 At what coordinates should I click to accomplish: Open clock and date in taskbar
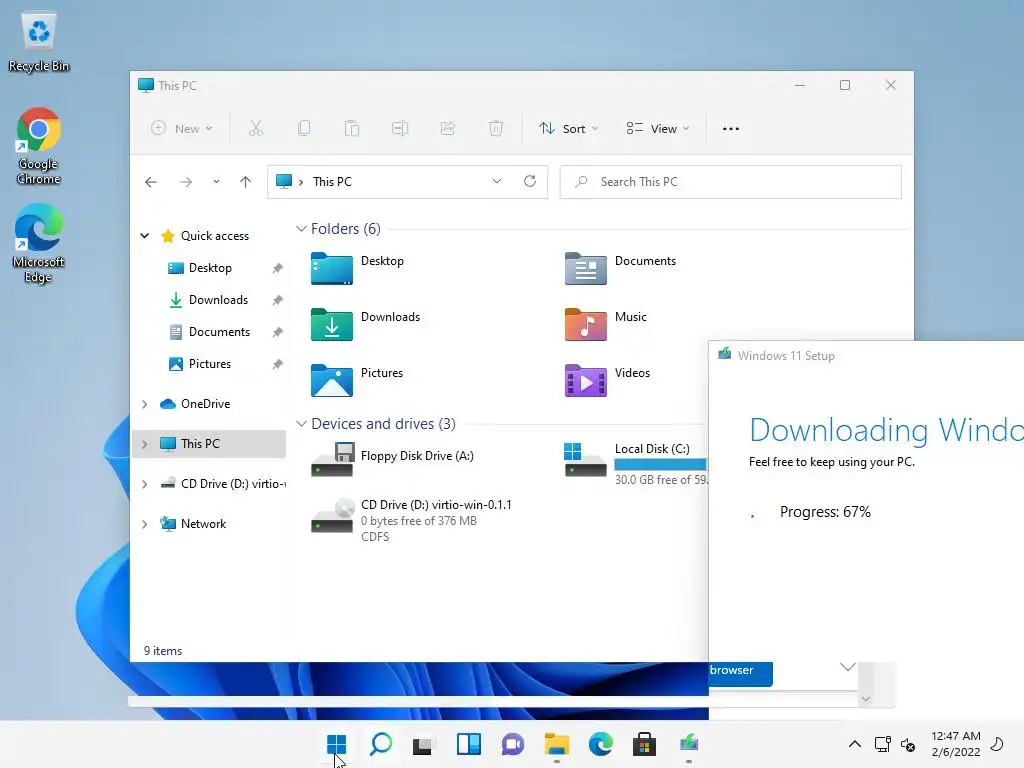(955, 744)
